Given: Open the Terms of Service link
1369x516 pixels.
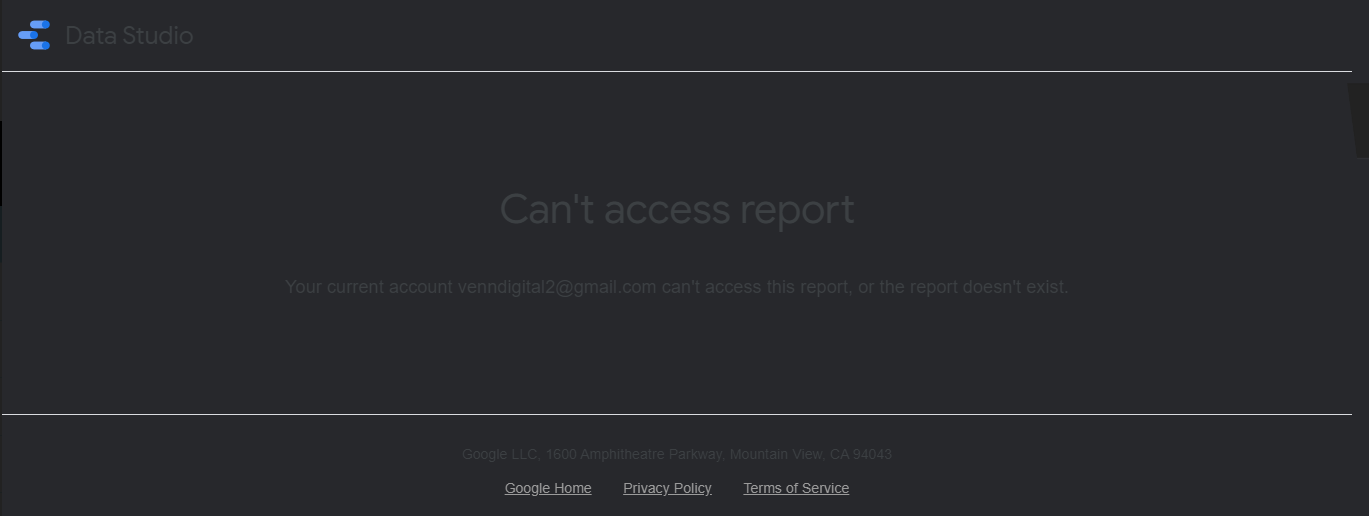Looking at the screenshot, I should click(x=796, y=488).
